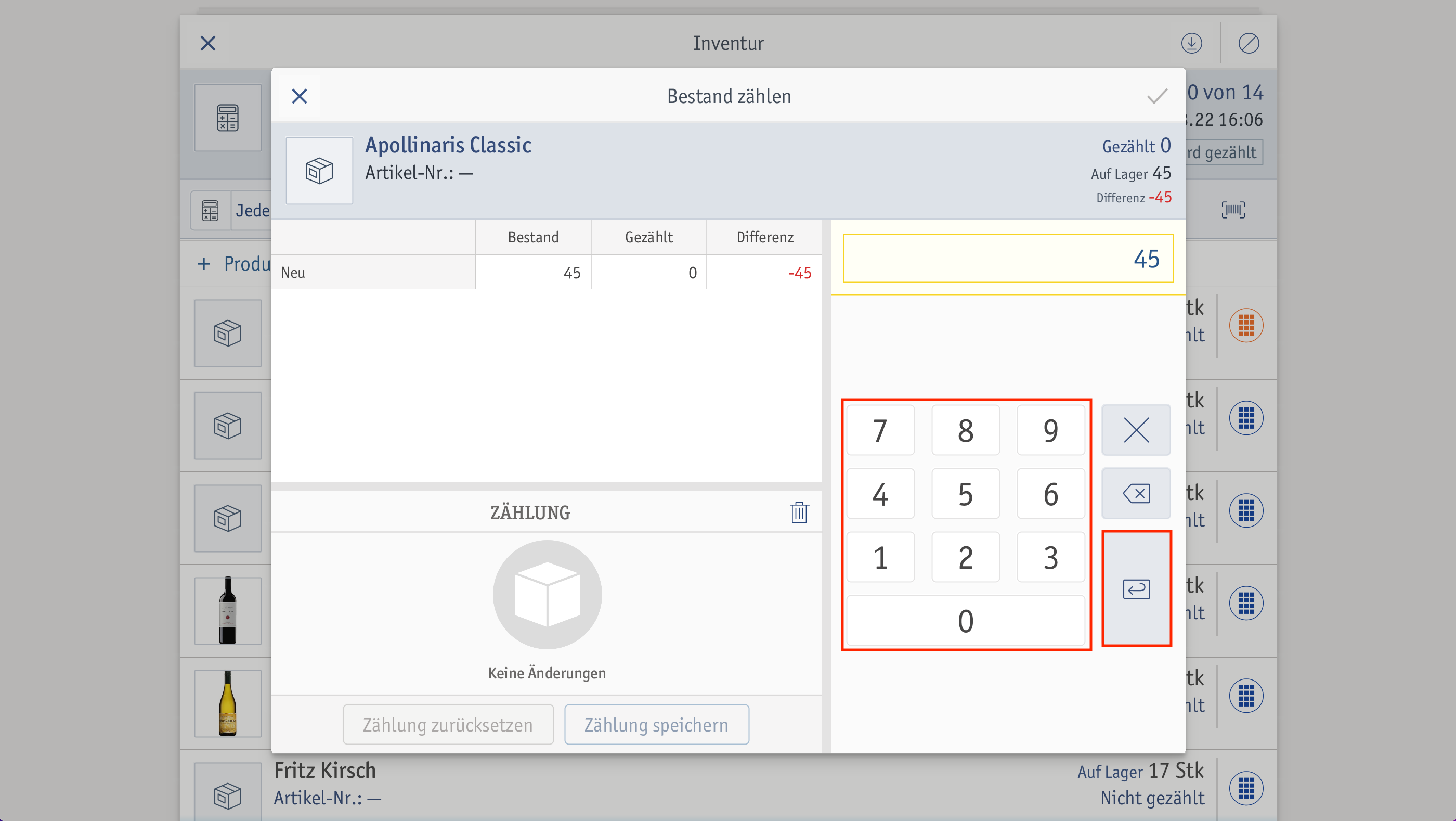Clear entry with the numpad X key
Screen dimensions: 1456x821
(1136, 430)
